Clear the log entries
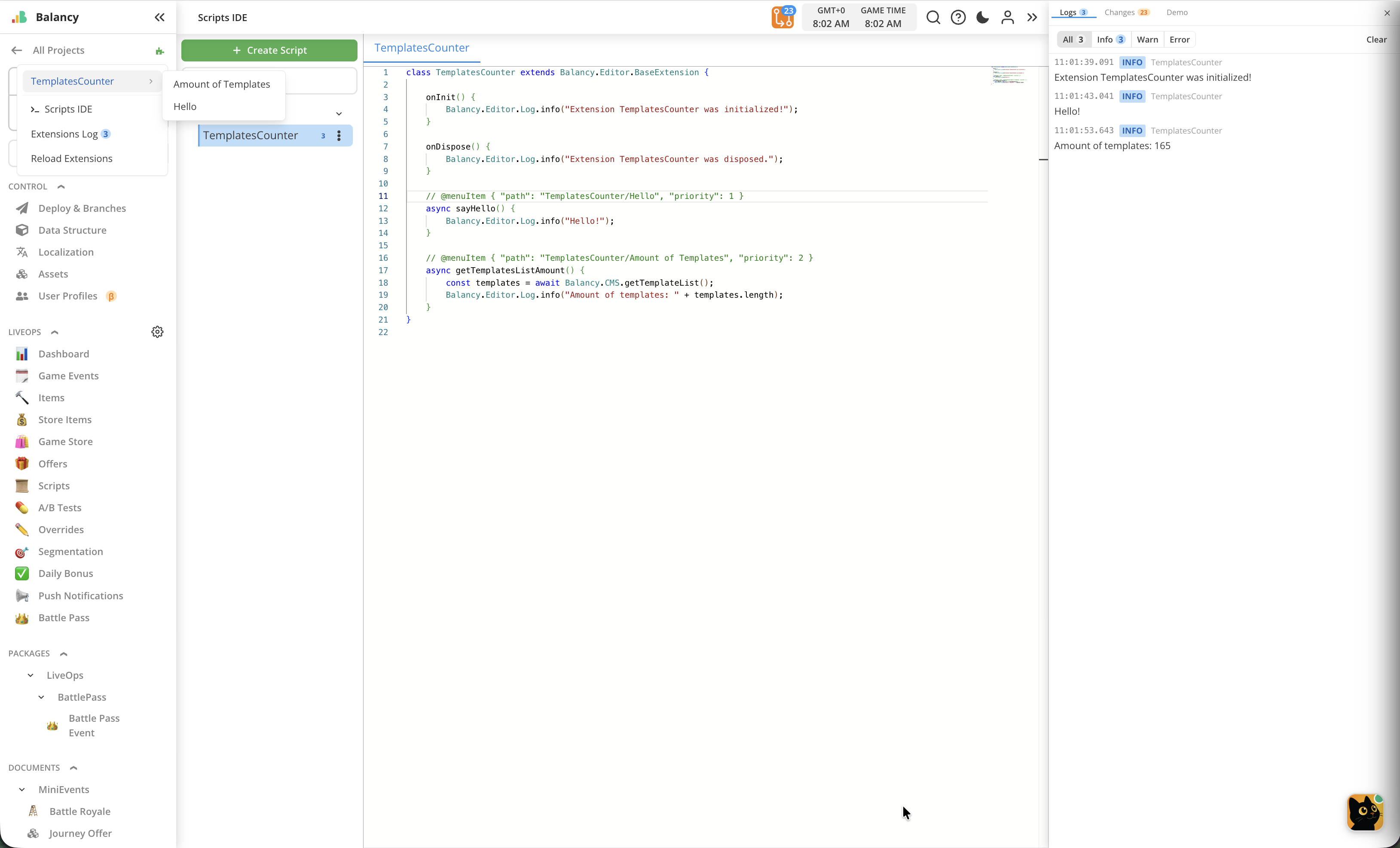 pyautogui.click(x=1376, y=40)
